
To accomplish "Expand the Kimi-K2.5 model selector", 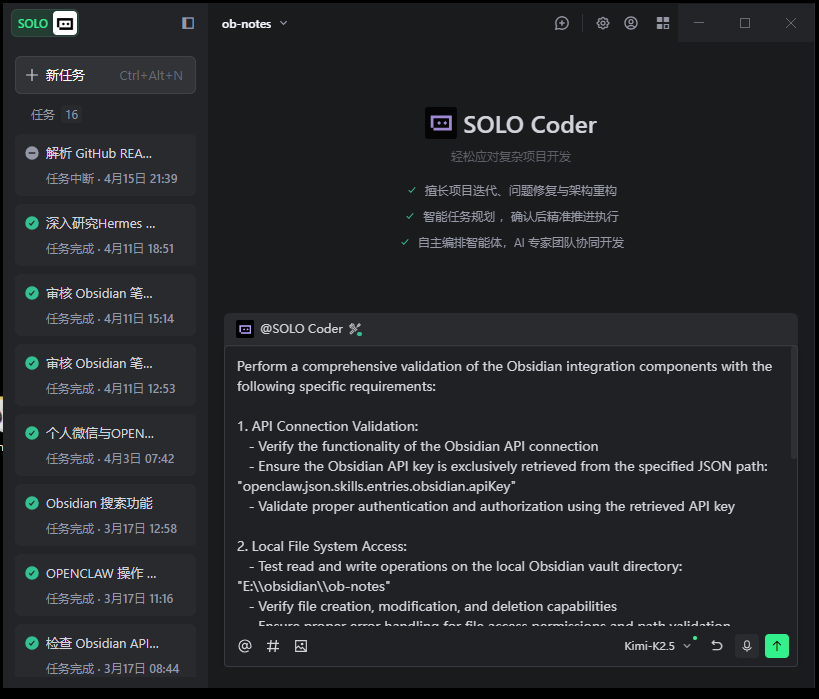I will tap(658, 646).
